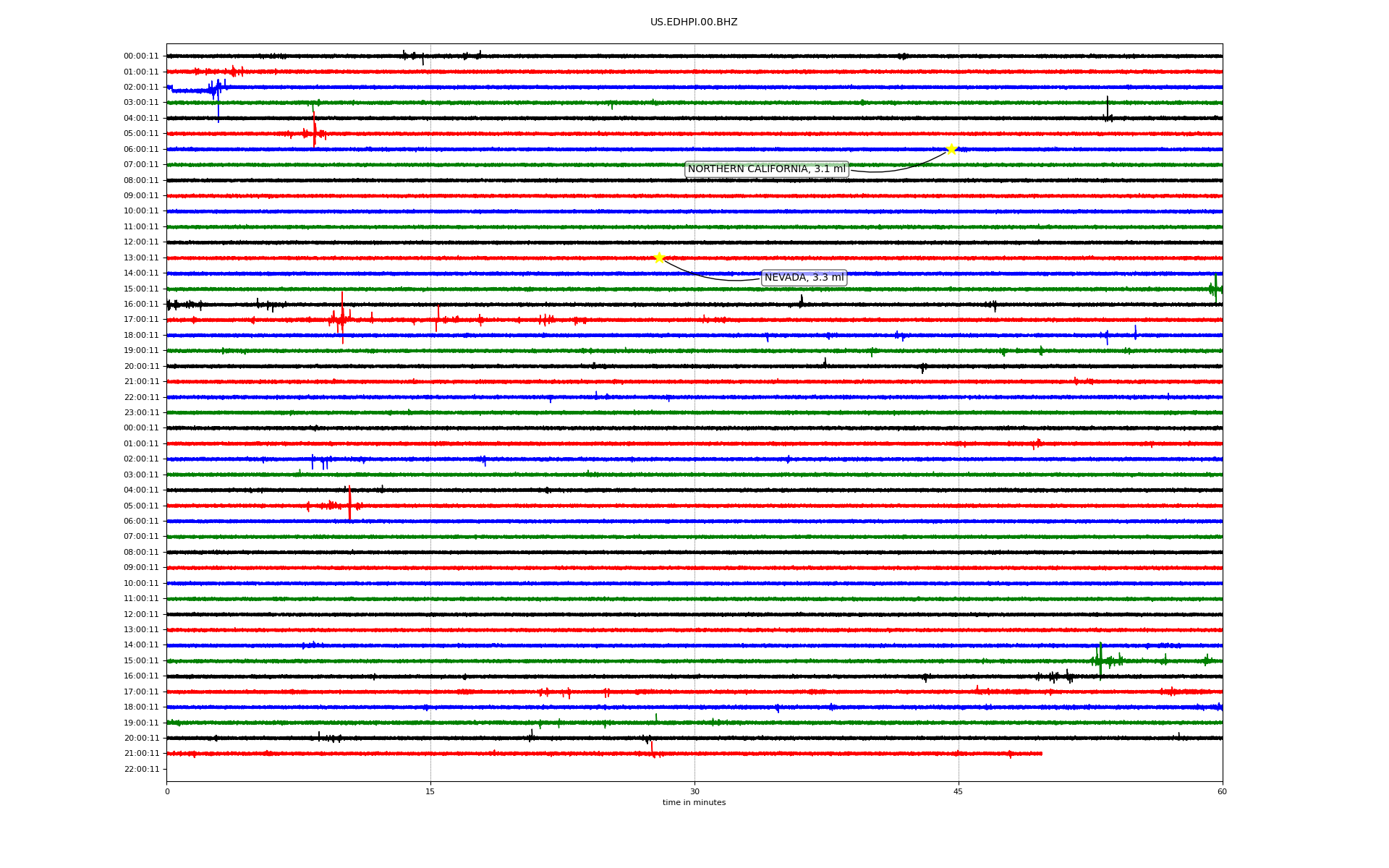1389x868 pixels.
Task: Click the 45 tick on the x-axis
Action: coord(959,791)
